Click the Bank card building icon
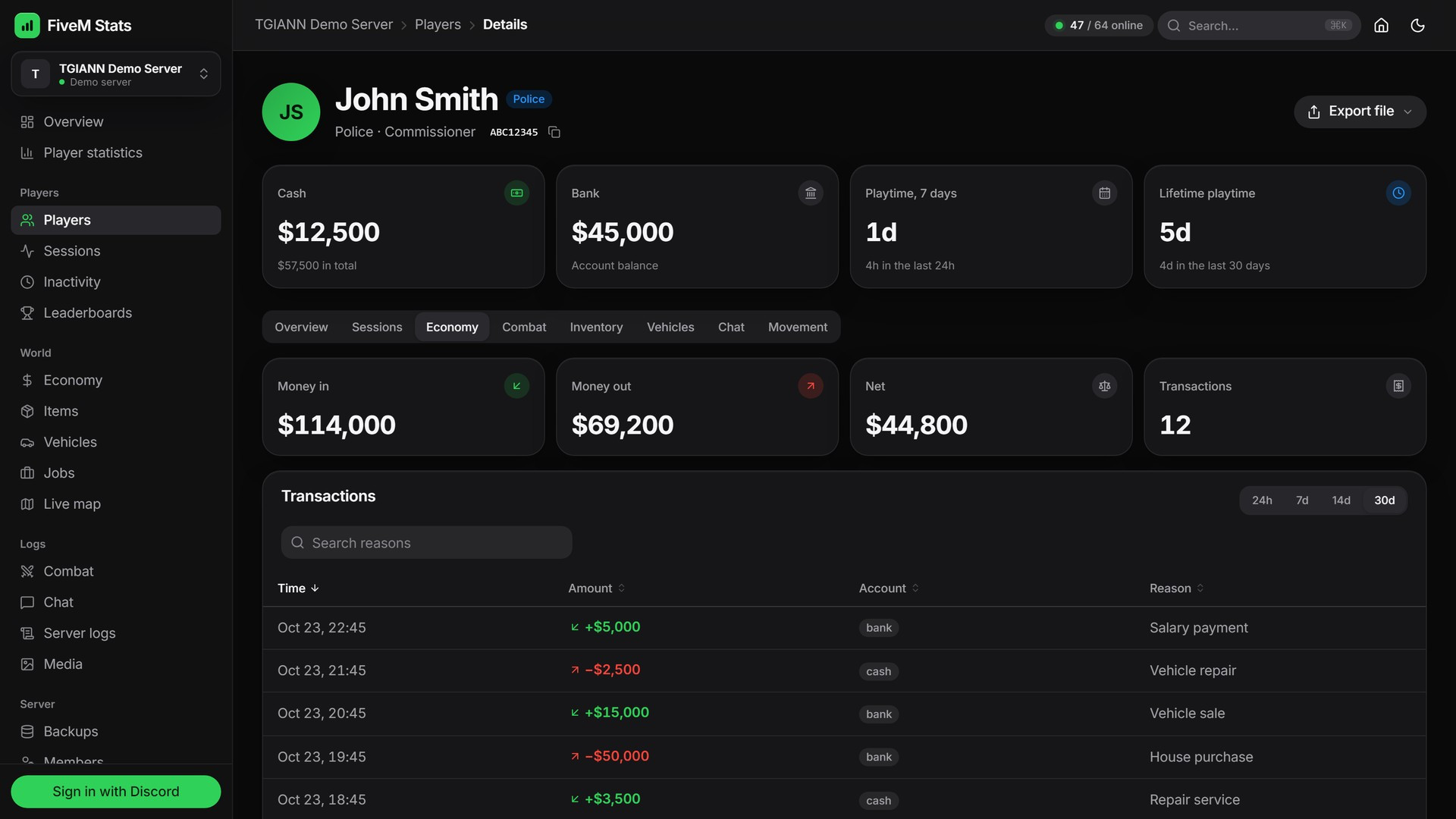1456x819 pixels. pyautogui.click(x=811, y=193)
